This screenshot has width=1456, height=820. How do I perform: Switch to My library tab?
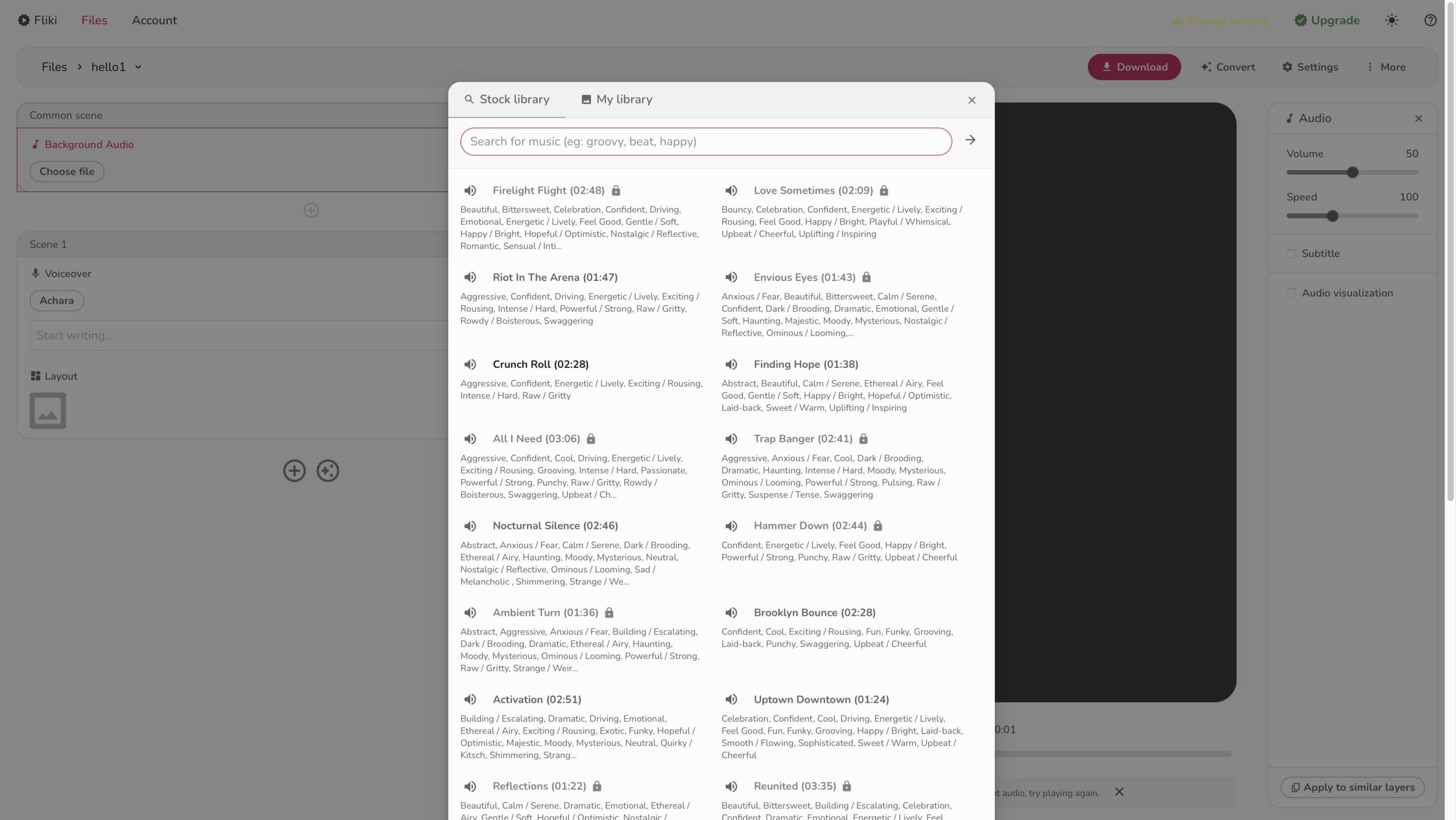point(617,100)
